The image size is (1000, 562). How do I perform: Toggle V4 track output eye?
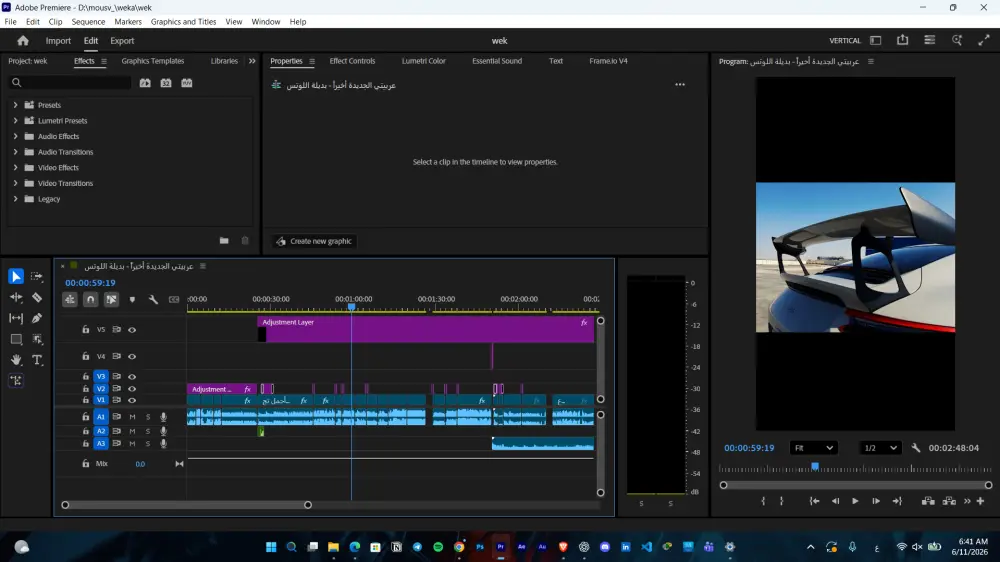click(x=132, y=357)
